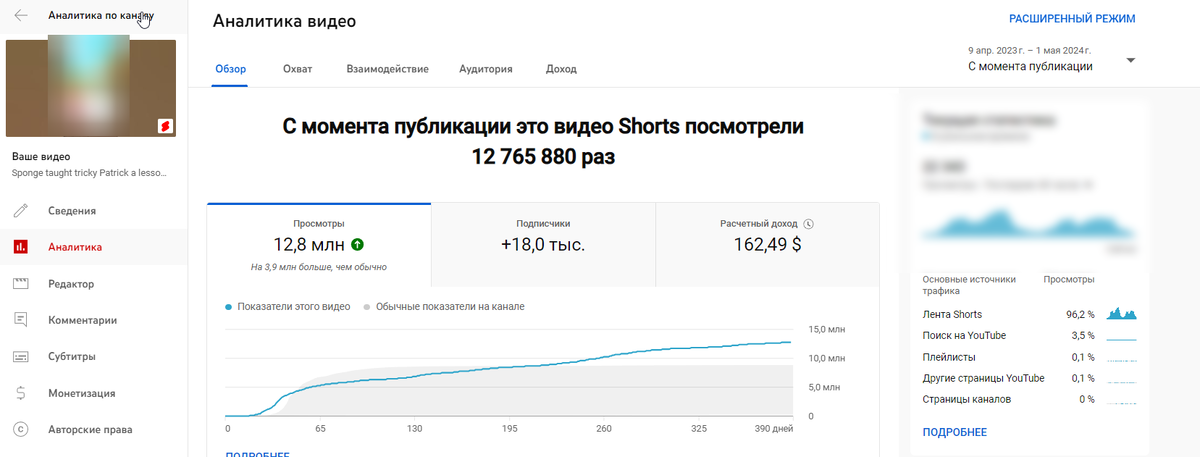Screen dimensions: 1200x457
Task: Click the Лента Shorts traffic source row
Action: 1029,314
